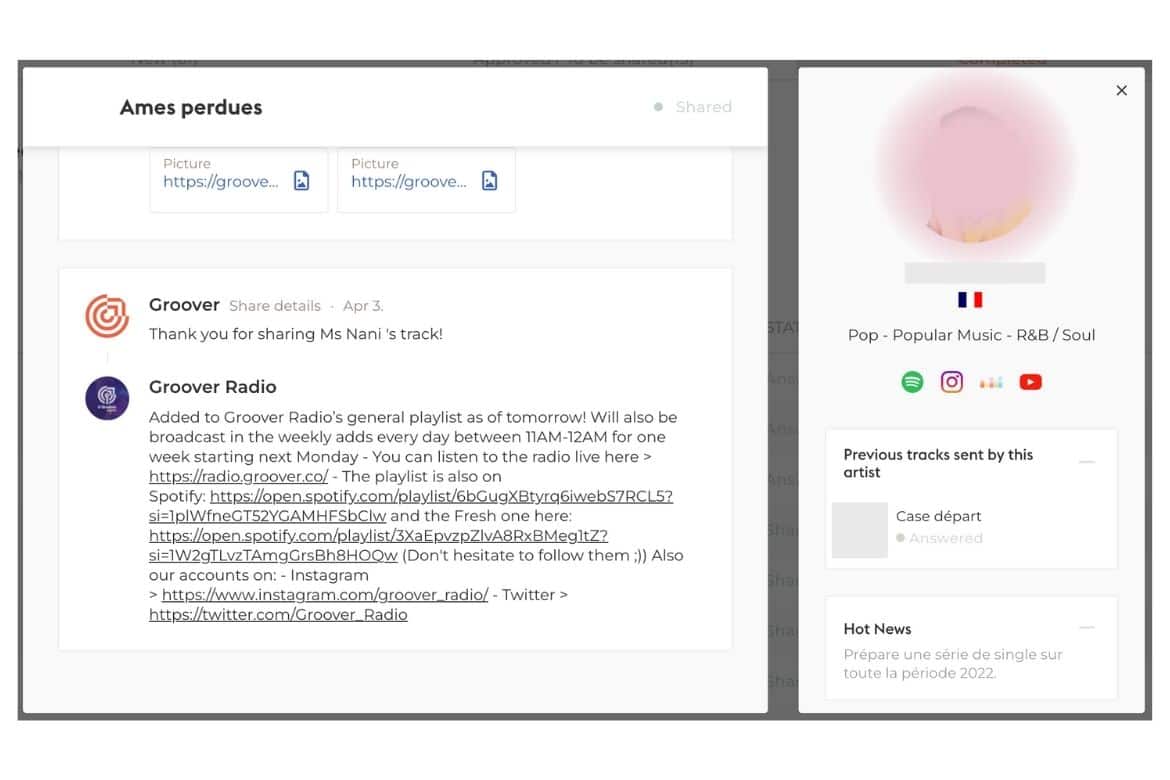Click the second Picture https://groove... link

click(409, 181)
